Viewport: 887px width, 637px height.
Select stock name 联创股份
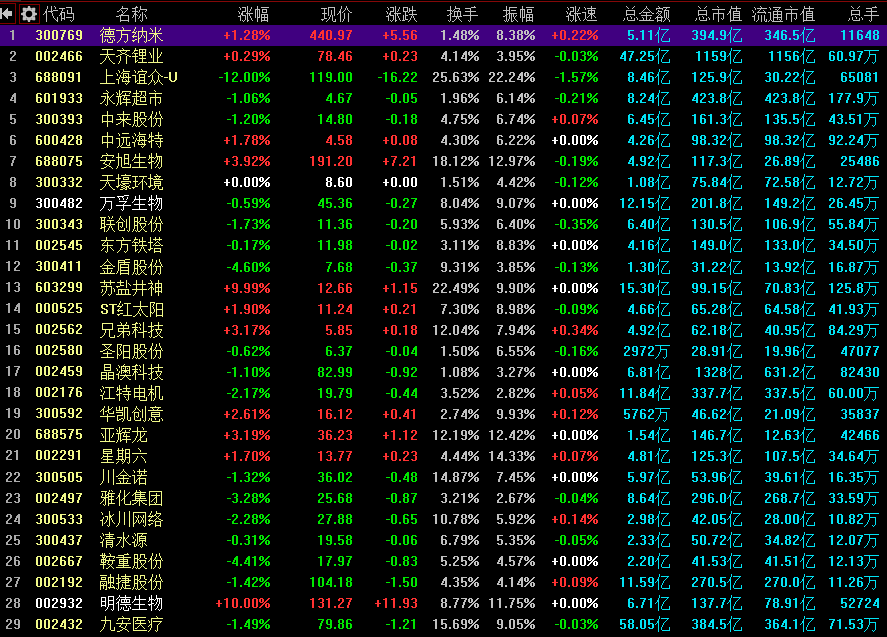[x=131, y=225]
